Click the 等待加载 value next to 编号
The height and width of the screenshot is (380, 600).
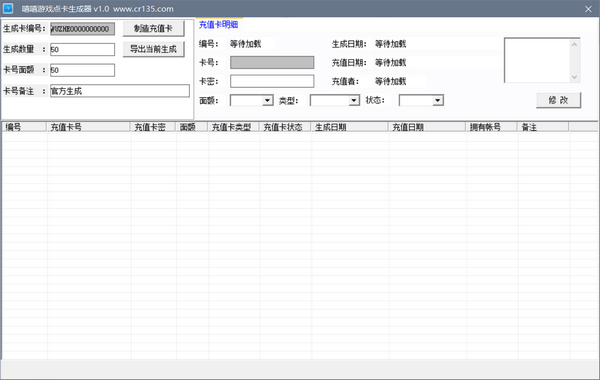coord(245,44)
